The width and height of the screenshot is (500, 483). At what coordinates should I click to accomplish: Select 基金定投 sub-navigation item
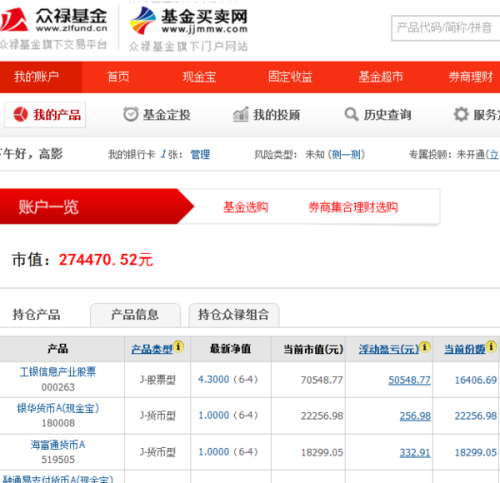point(157,115)
